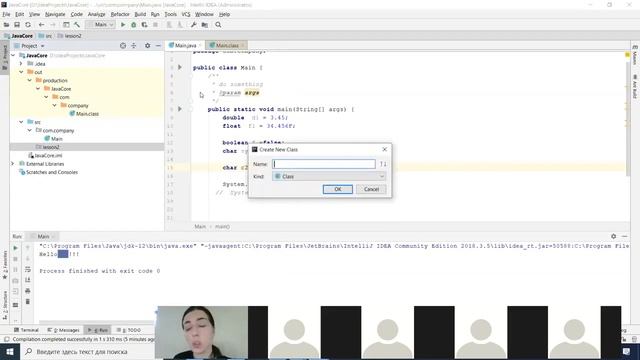
Task: Clear All trash icon in Run panel
Action: click(x=28, y=302)
